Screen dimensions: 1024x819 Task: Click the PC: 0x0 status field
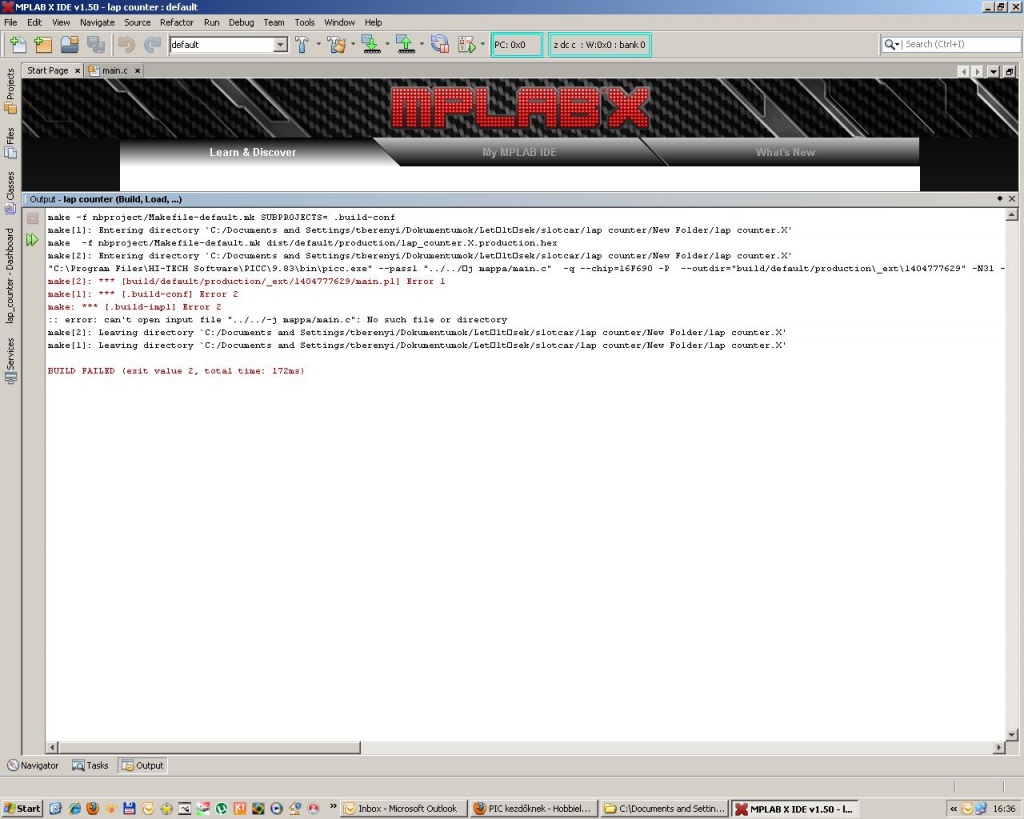pos(516,44)
